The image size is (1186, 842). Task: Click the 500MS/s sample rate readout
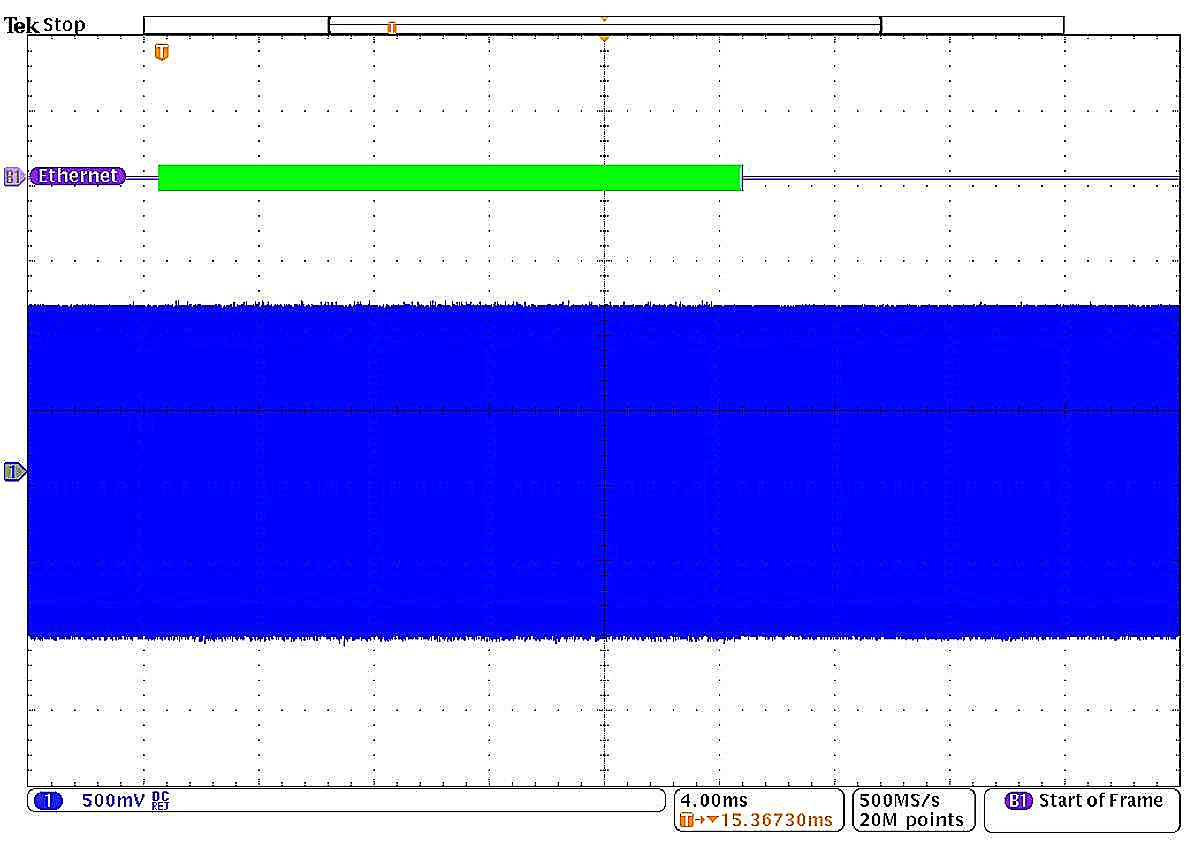pyautogui.click(x=899, y=800)
